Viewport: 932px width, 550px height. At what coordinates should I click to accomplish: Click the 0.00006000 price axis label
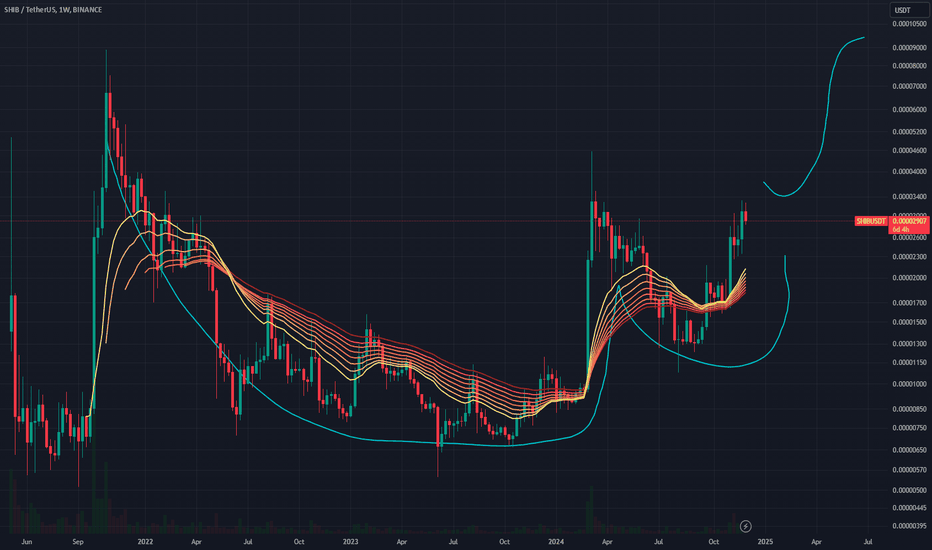point(909,109)
